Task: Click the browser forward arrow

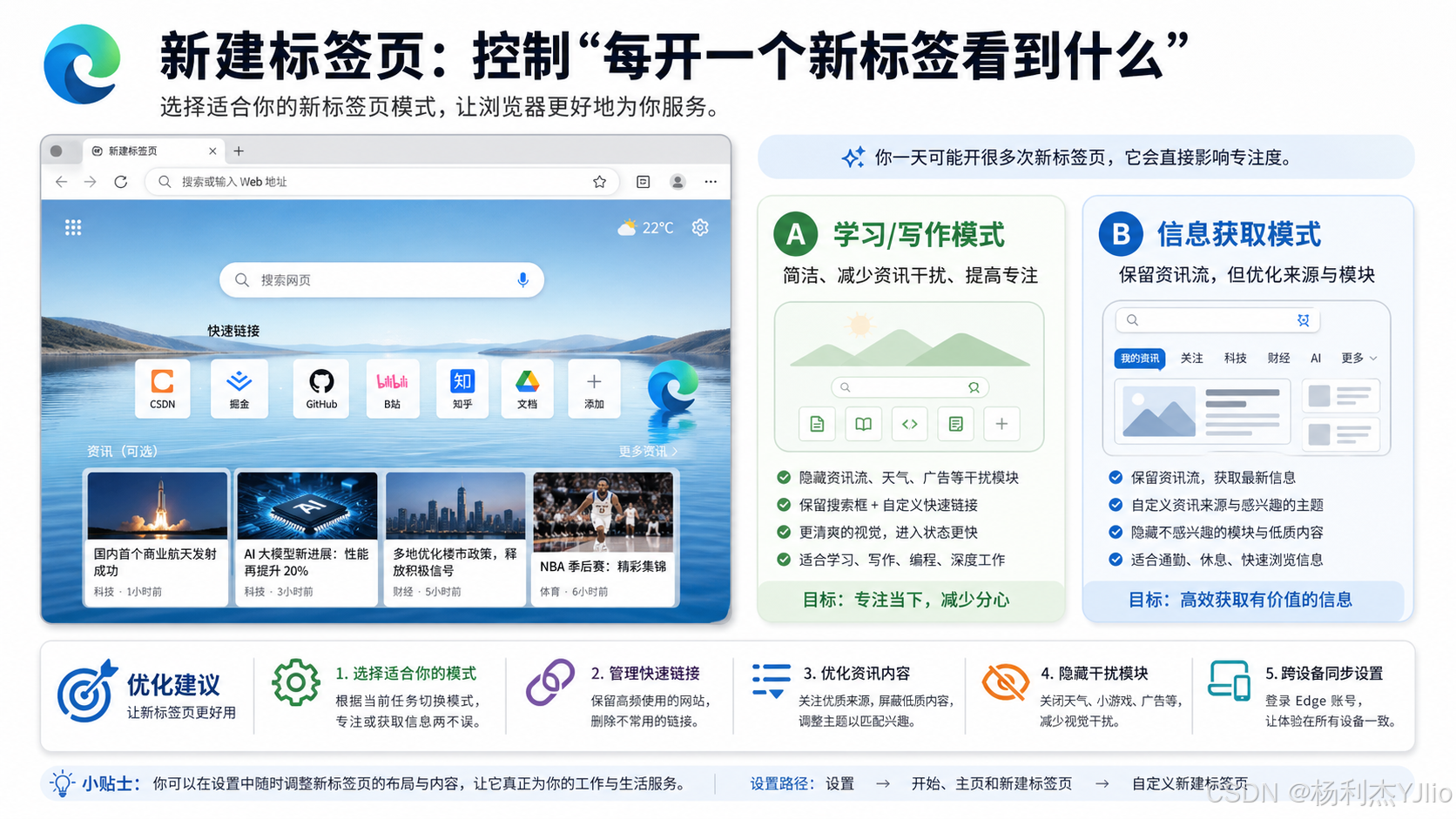Action: (91, 182)
